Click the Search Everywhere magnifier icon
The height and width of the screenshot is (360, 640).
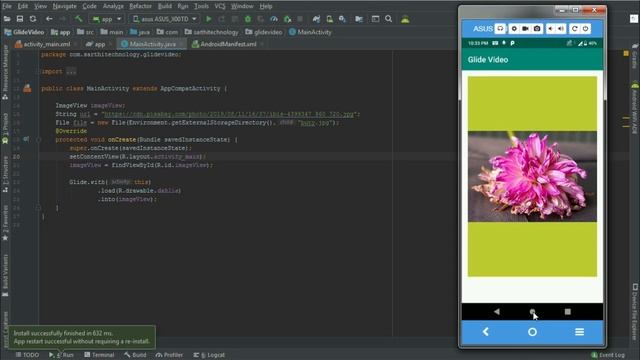coord(389,19)
